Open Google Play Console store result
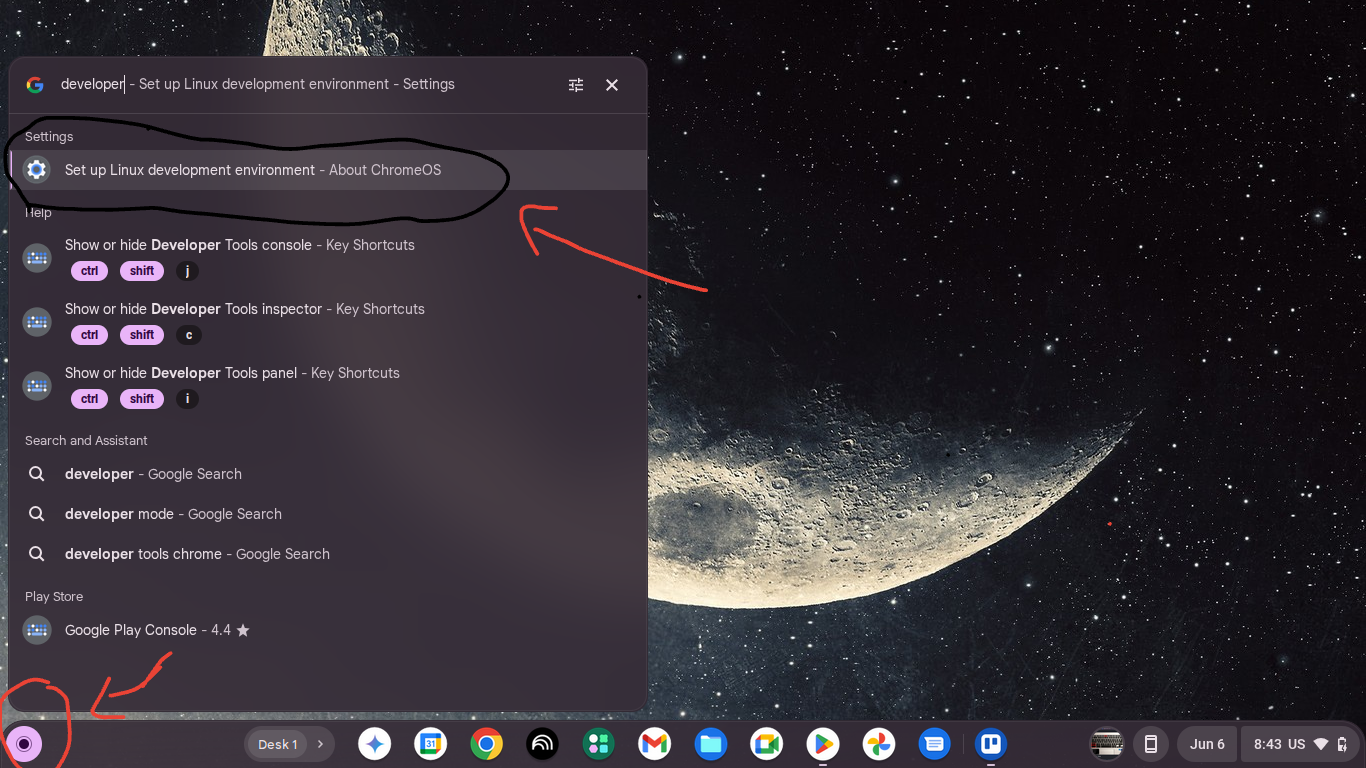The height and width of the screenshot is (768, 1366). (x=328, y=630)
